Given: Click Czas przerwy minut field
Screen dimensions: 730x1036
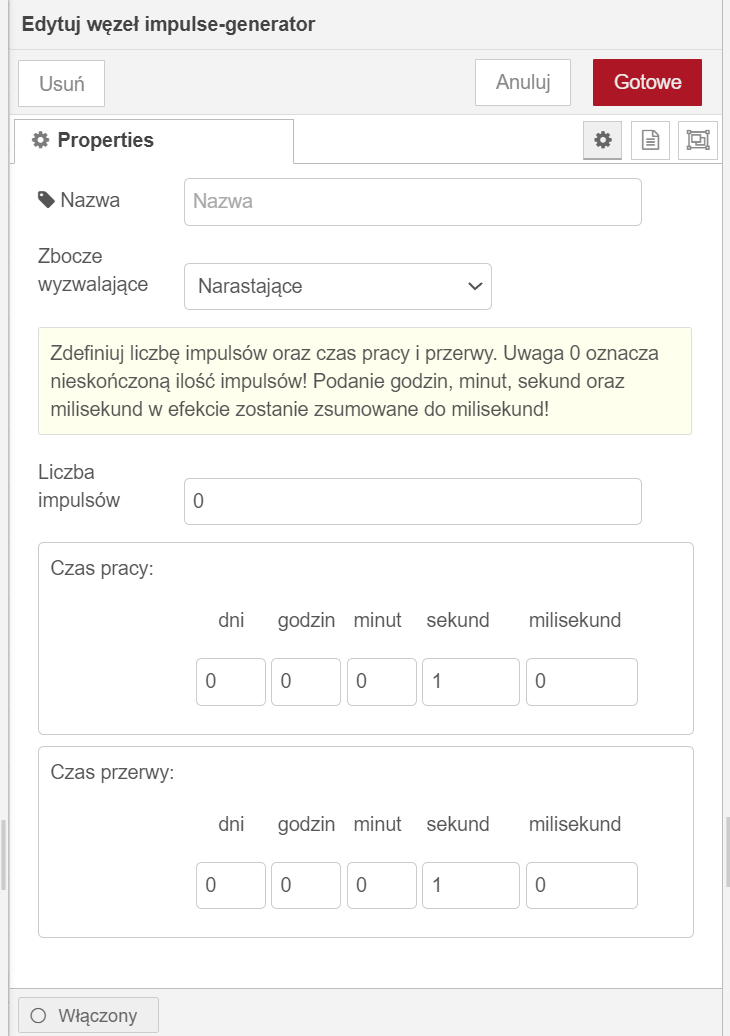Looking at the screenshot, I should (382, 885).
